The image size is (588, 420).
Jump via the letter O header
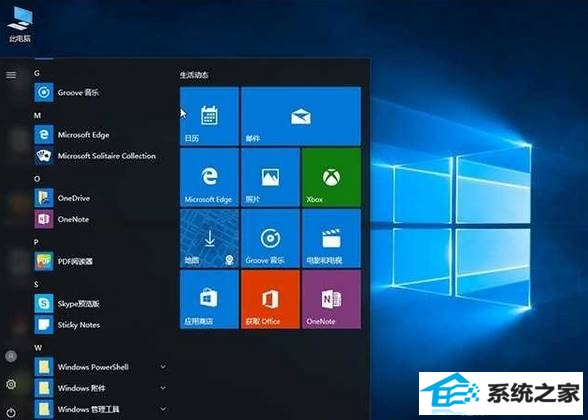pyautogui.click(x=37, y=179)
